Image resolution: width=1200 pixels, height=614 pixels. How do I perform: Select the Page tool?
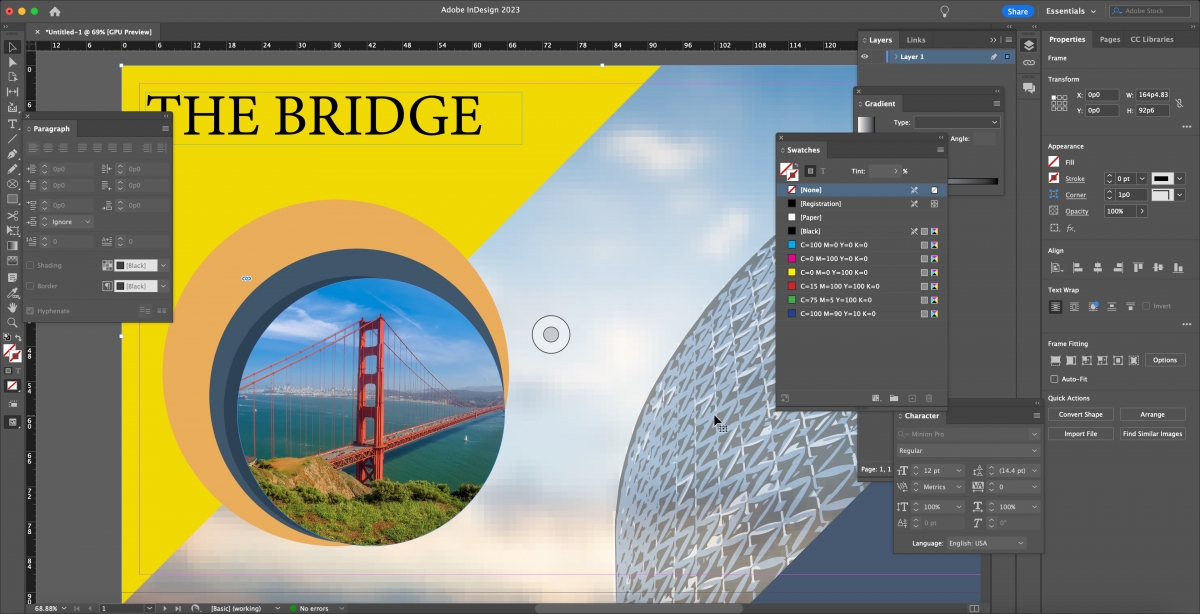point(12,77)
